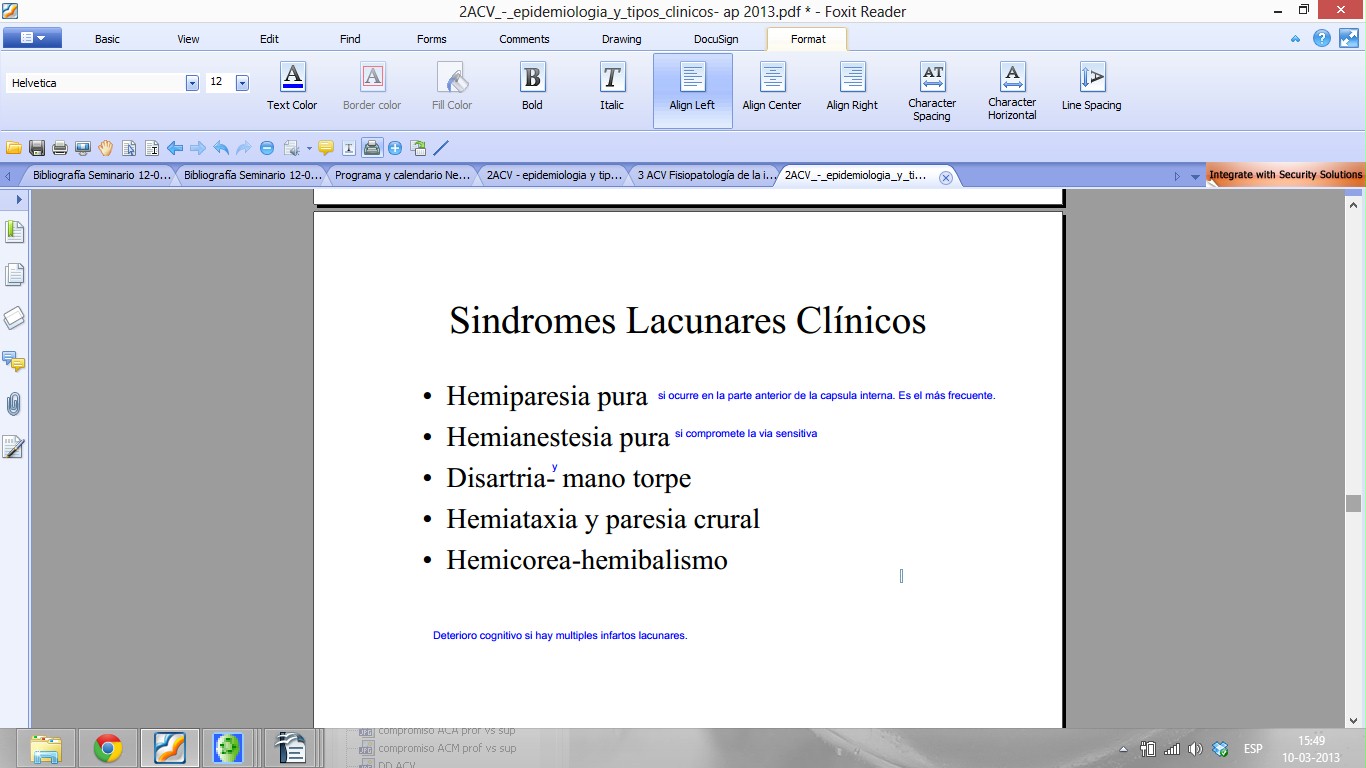Open the font size dropdown

click(x=242, y=83)
